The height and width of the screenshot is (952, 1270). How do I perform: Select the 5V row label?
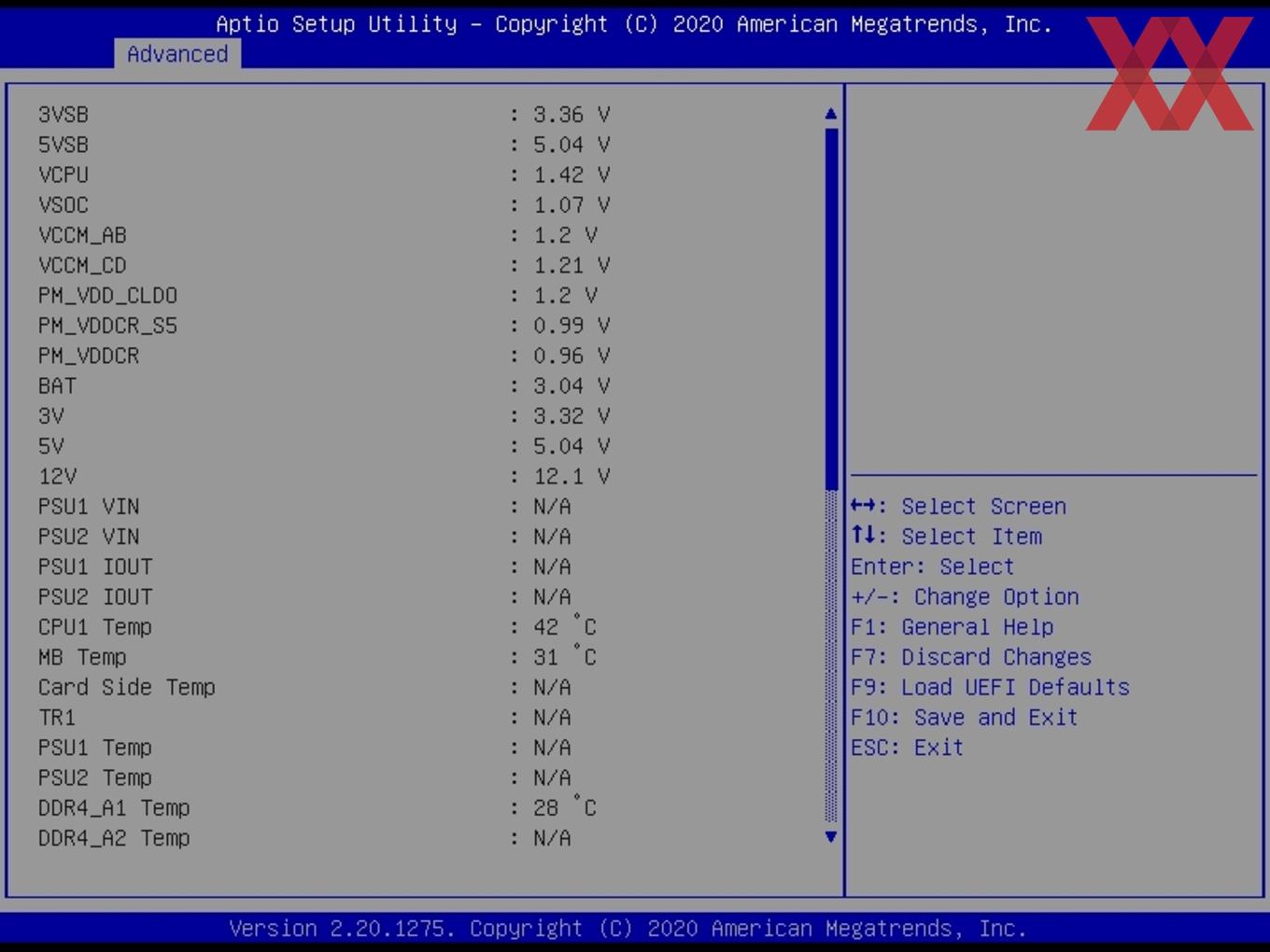51,446
